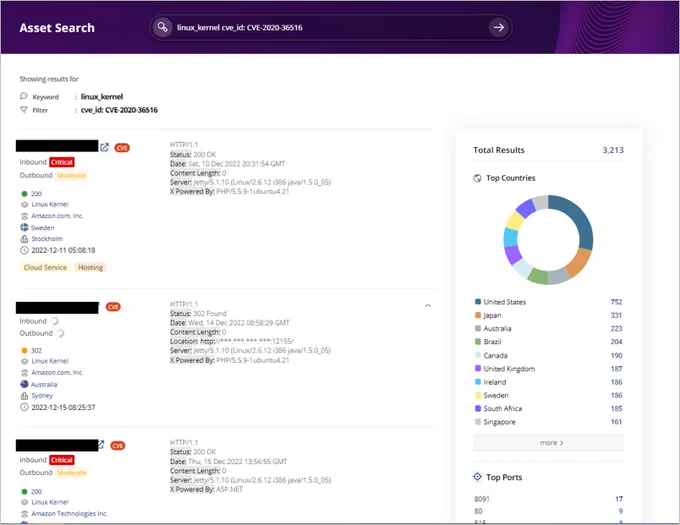Click green status dot in first result
The width and height of the screenshot is (680, 525).
click(24, 194)
